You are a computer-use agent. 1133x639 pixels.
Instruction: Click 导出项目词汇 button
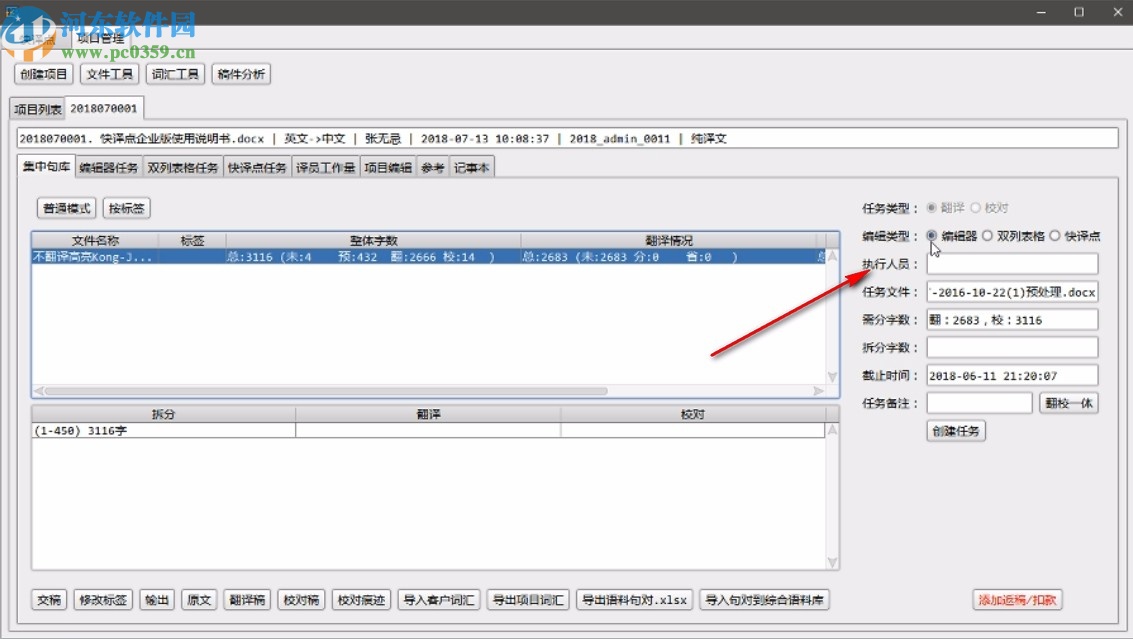pos(528,600)
